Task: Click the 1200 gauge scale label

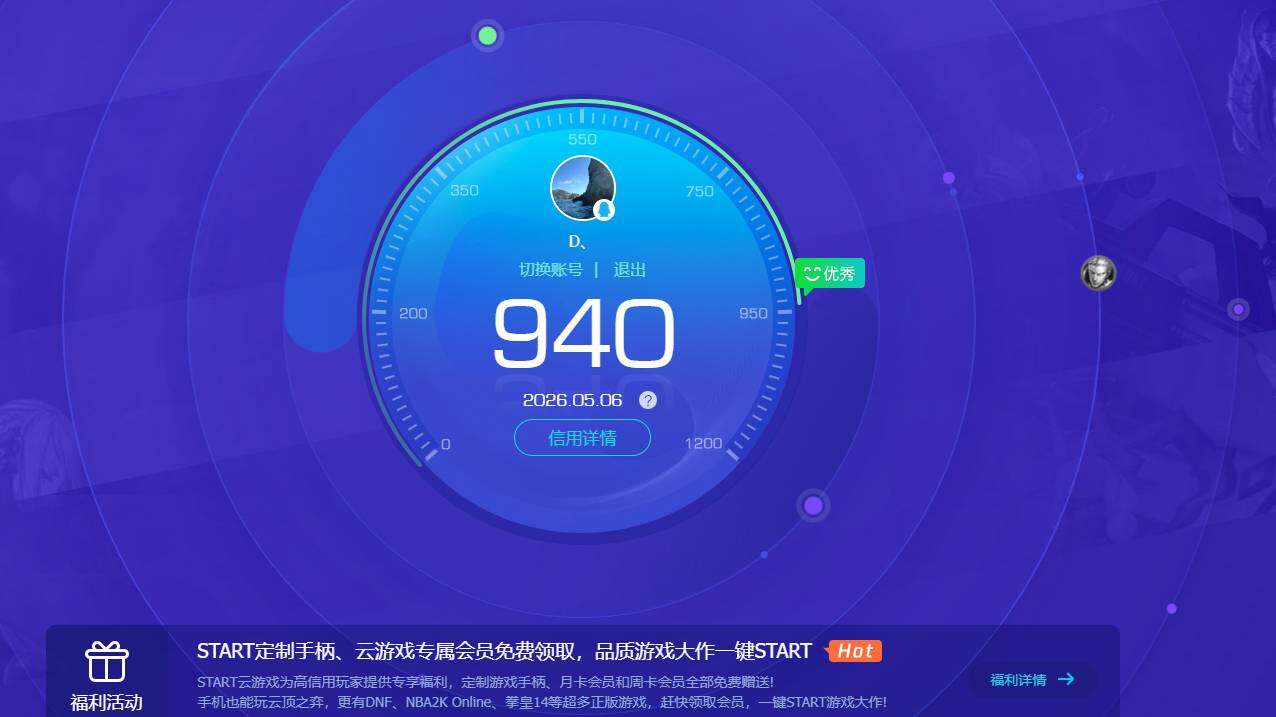Action: [703, 443]
